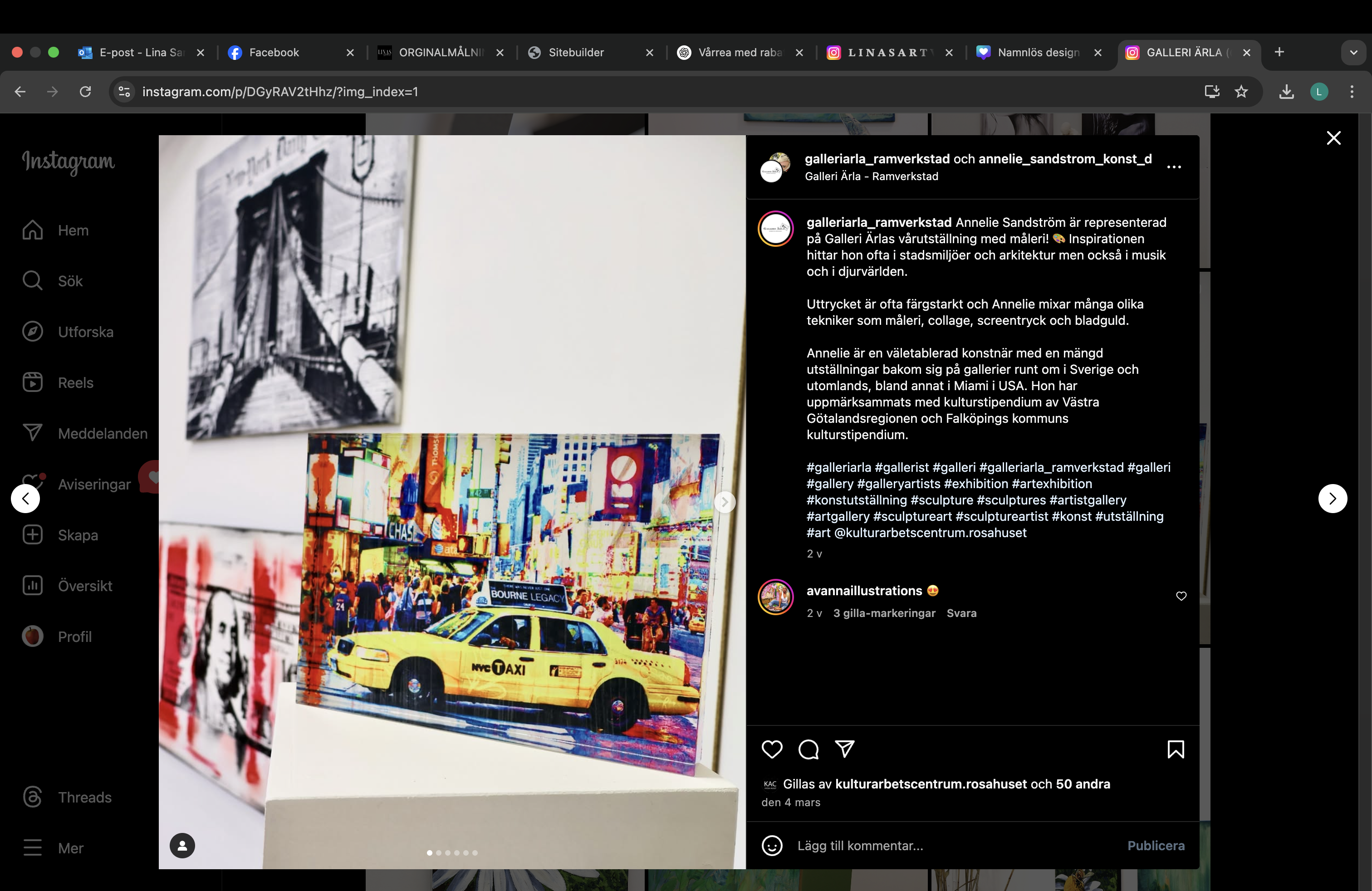Save the post with bookmark icon
The height and width of the screenshot is (891, 1372).
(1176, 749)
